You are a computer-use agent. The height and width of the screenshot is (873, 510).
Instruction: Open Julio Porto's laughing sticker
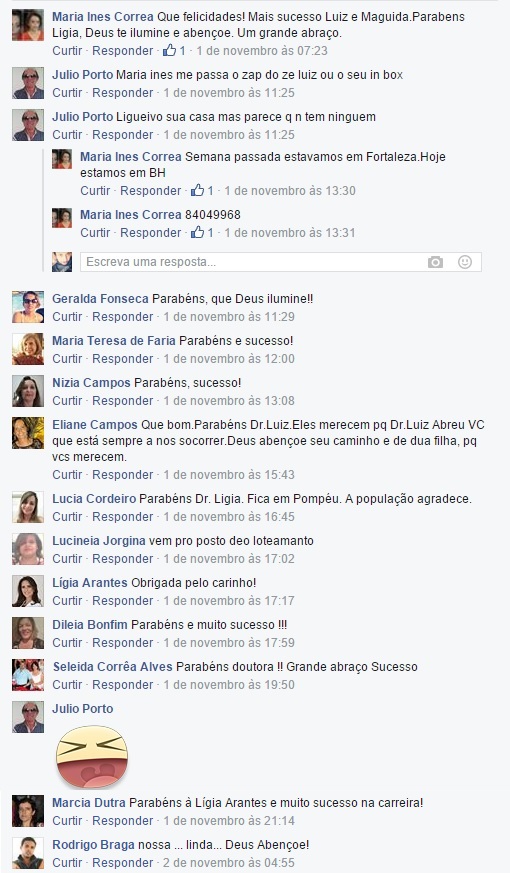click(x=92, y=756)
